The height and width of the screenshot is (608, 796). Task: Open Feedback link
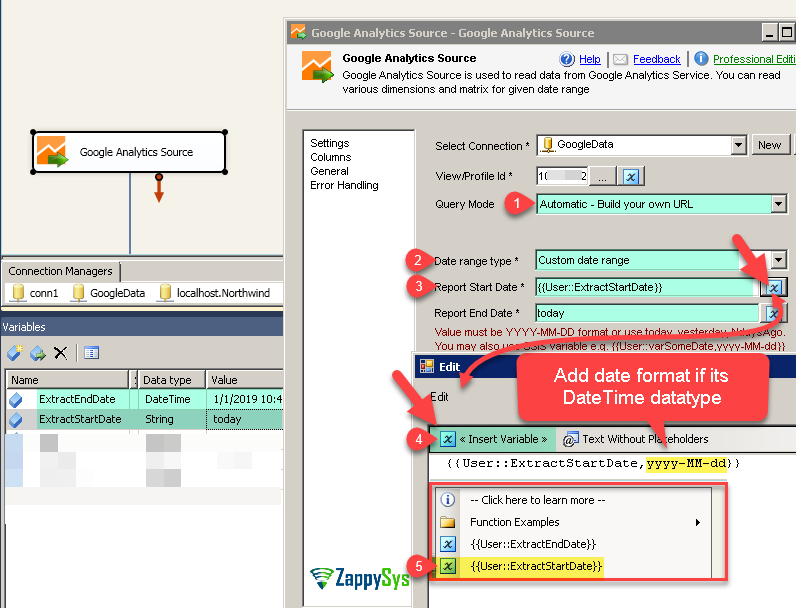(656, 59)
